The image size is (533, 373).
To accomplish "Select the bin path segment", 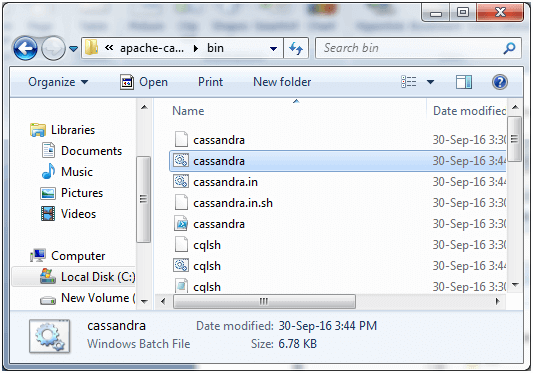I will tap(216, 48).
